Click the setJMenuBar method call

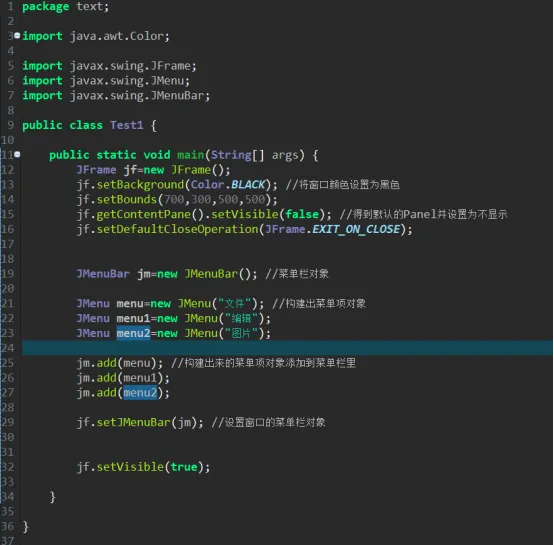click(134, 422)
